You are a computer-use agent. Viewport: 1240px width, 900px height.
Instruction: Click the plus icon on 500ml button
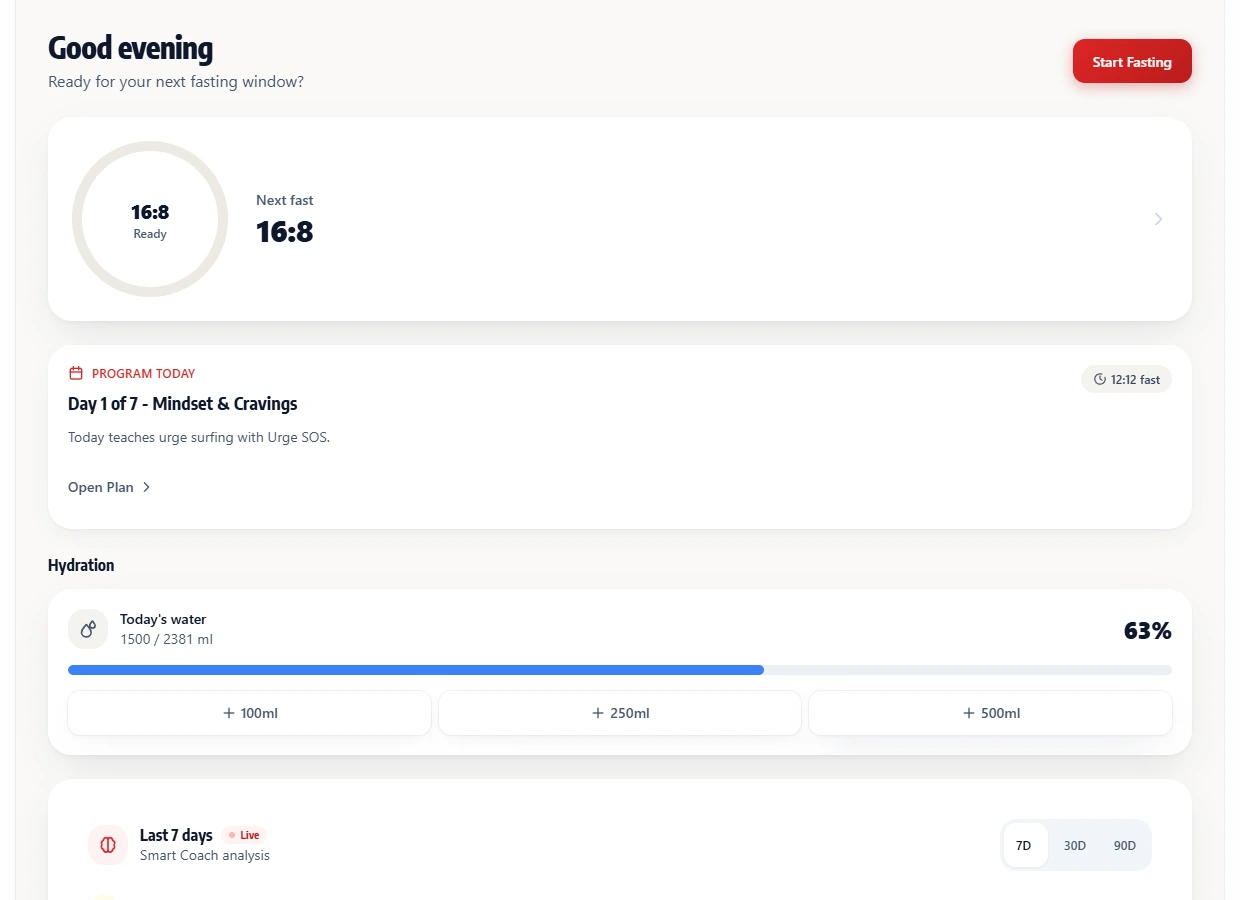coord(968,713)
